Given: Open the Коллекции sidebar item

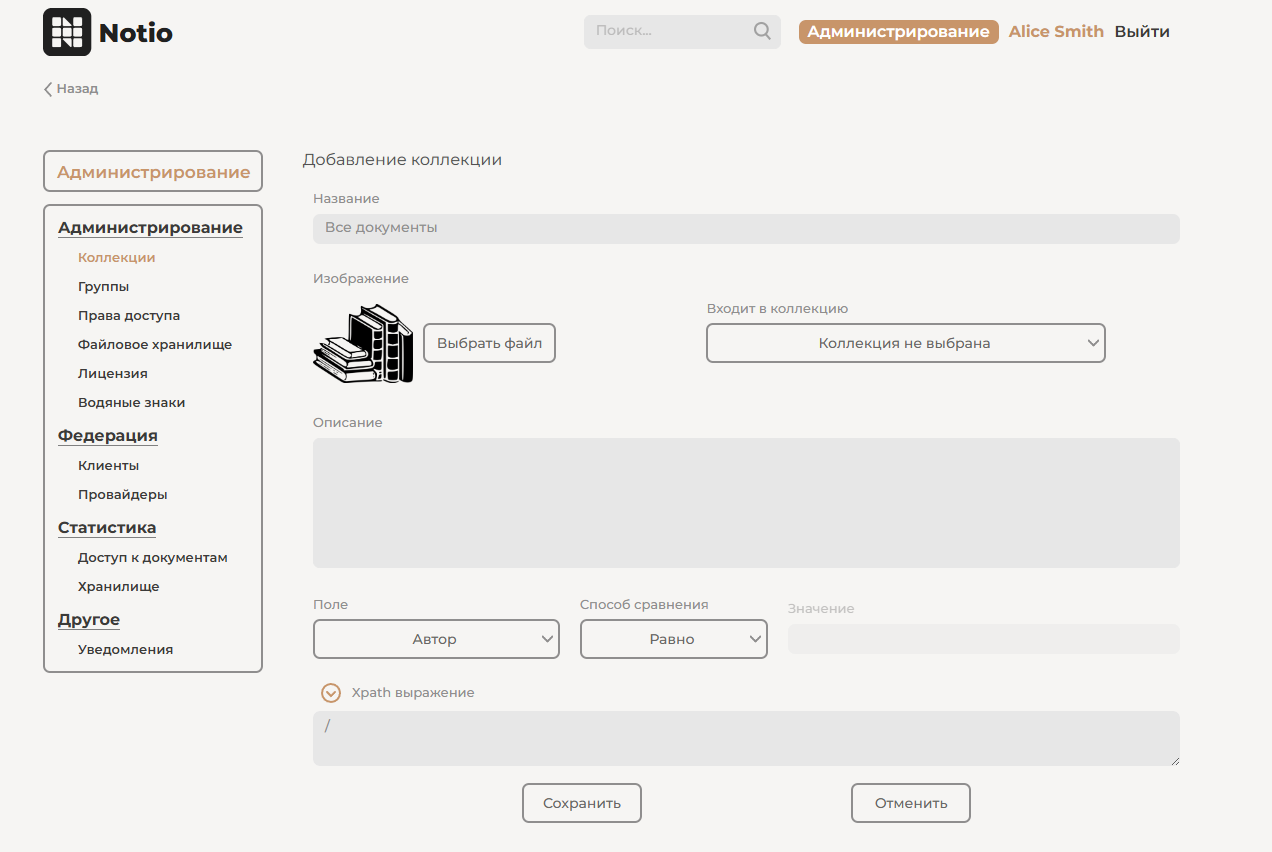Looking at the screenshot, I should 116,257.
